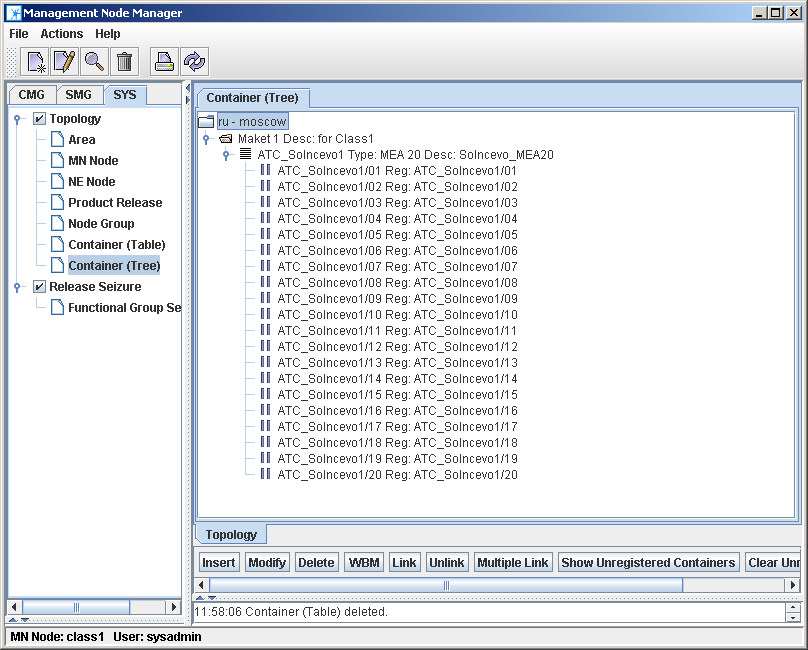Select row ATC_Solncevo1/03 Reg: ATC_Solncevo1/03
The height and width of the screenshot is (650, 808).
click(x=397, y=203)
